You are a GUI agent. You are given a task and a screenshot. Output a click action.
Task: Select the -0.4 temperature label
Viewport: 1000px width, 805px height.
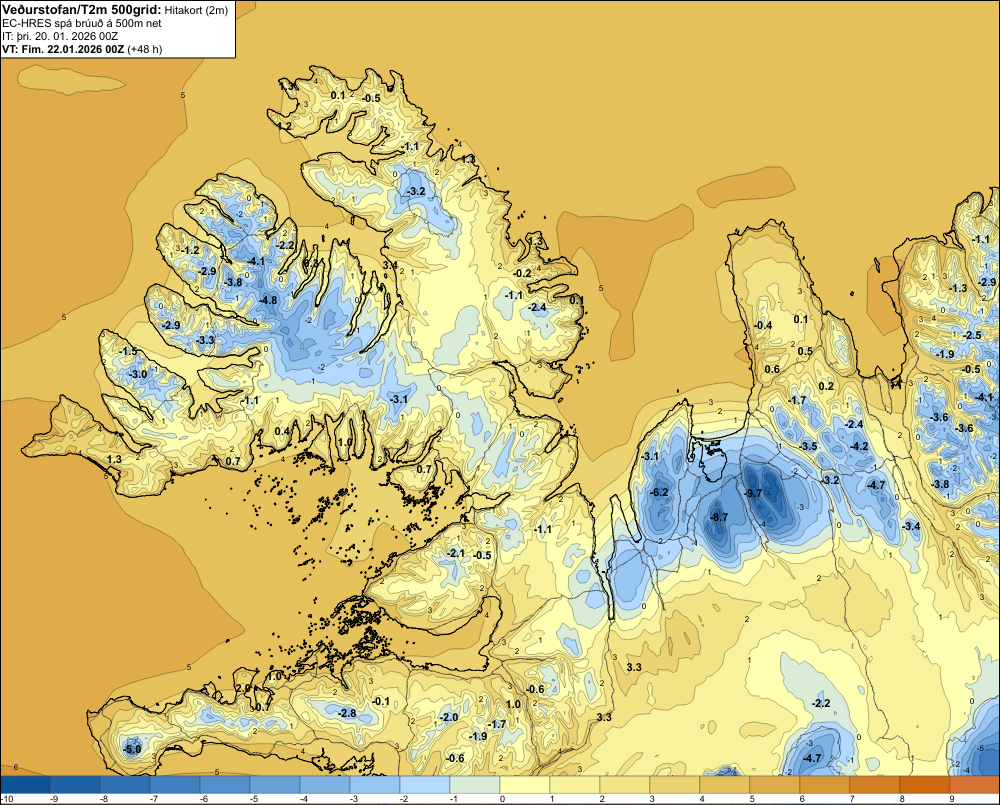pyautogui.click(x=763, y=325)
